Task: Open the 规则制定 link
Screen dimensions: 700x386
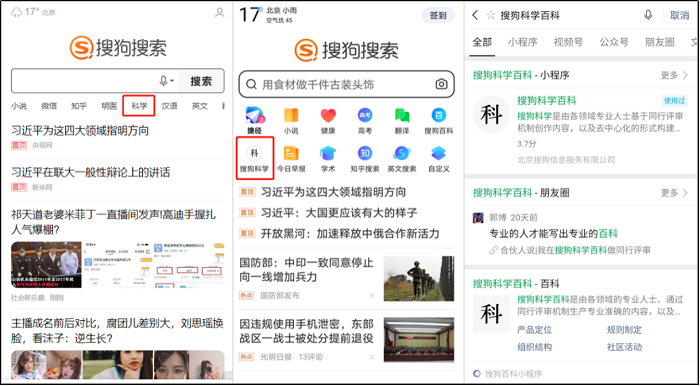Action: (624, 330)
